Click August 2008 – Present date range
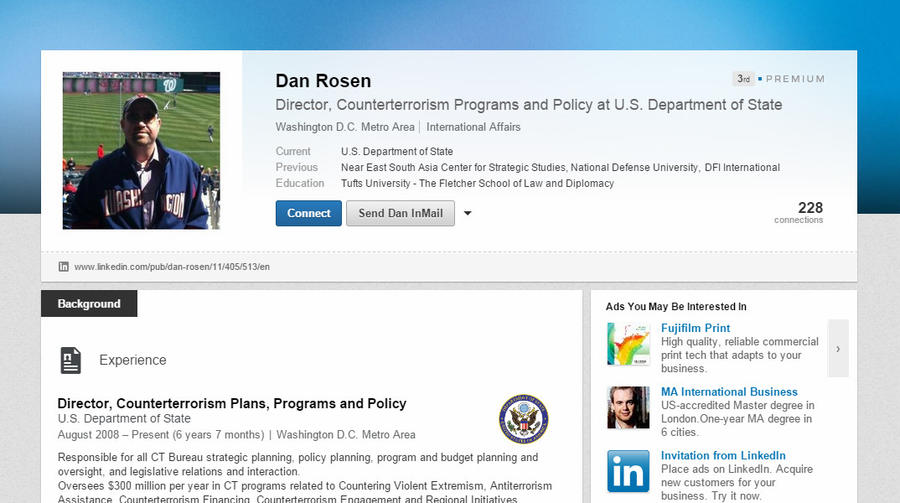Screen dimensions: 900x503 (161, 435)
